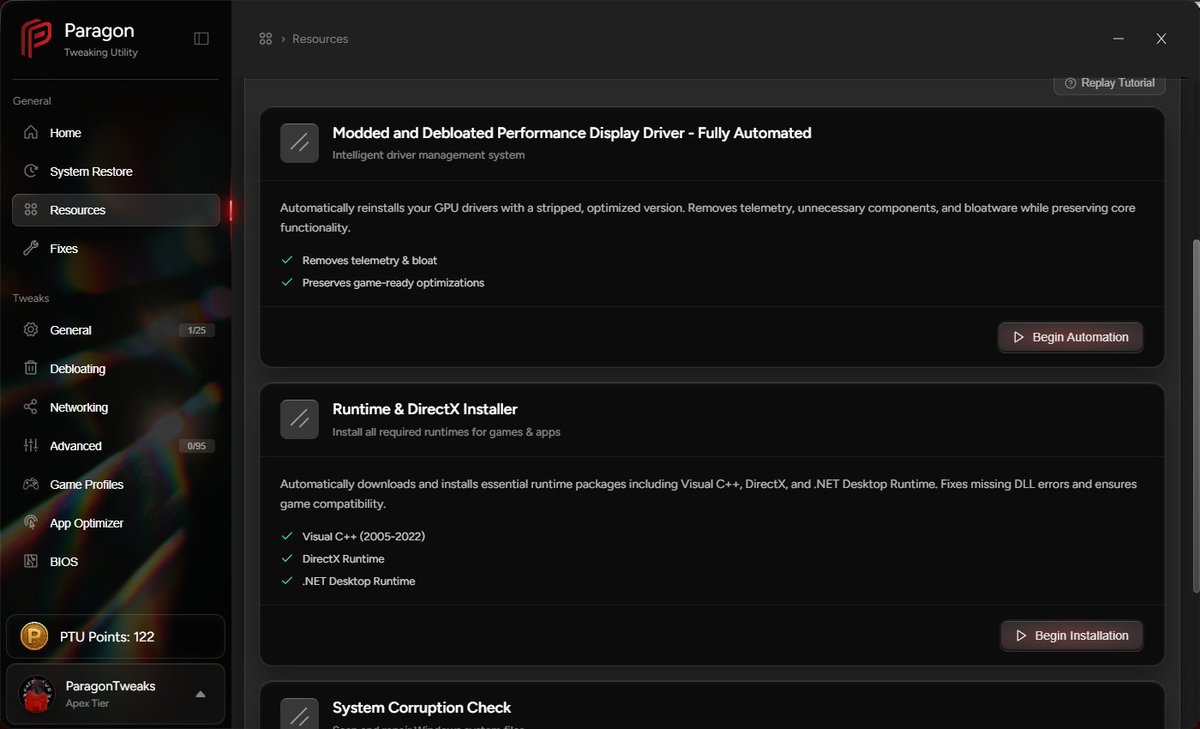Open the Fixes section
Image resolution: width=1200 pixels, height=729 pixels.
pyautogui.click(x=116, y=248)
